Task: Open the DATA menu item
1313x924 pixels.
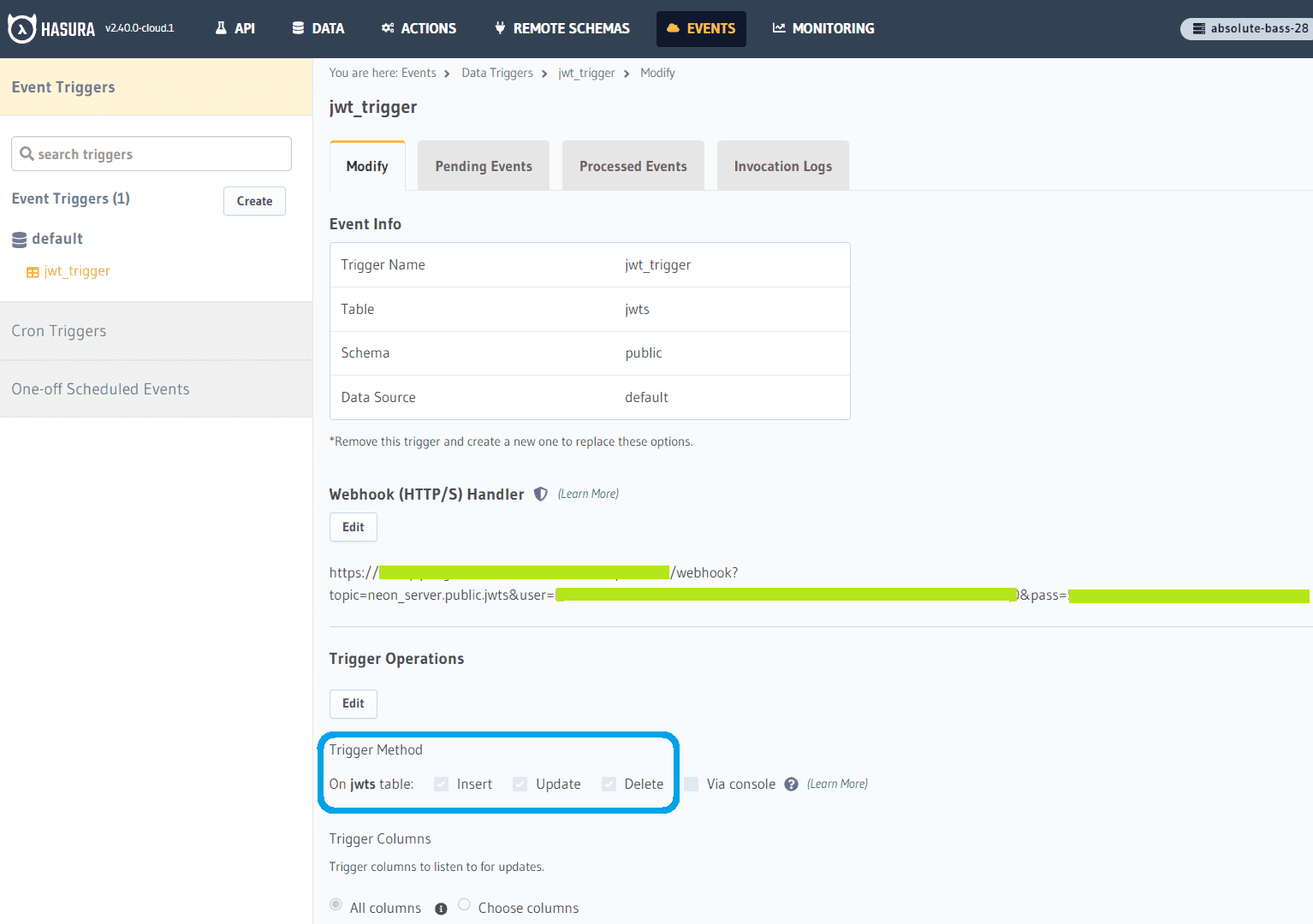Action: (x=318, y=28)
